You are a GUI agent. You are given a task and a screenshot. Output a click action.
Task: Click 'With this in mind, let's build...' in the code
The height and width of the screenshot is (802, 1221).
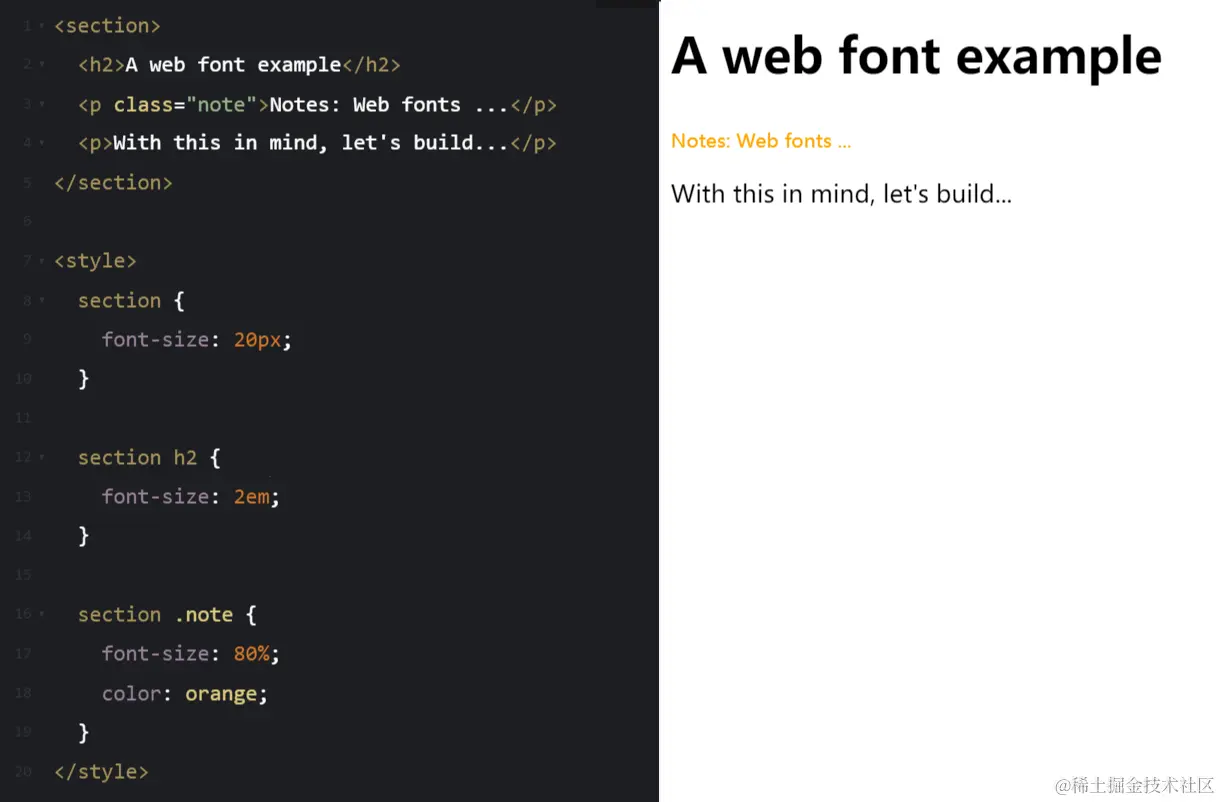(311, 143)
